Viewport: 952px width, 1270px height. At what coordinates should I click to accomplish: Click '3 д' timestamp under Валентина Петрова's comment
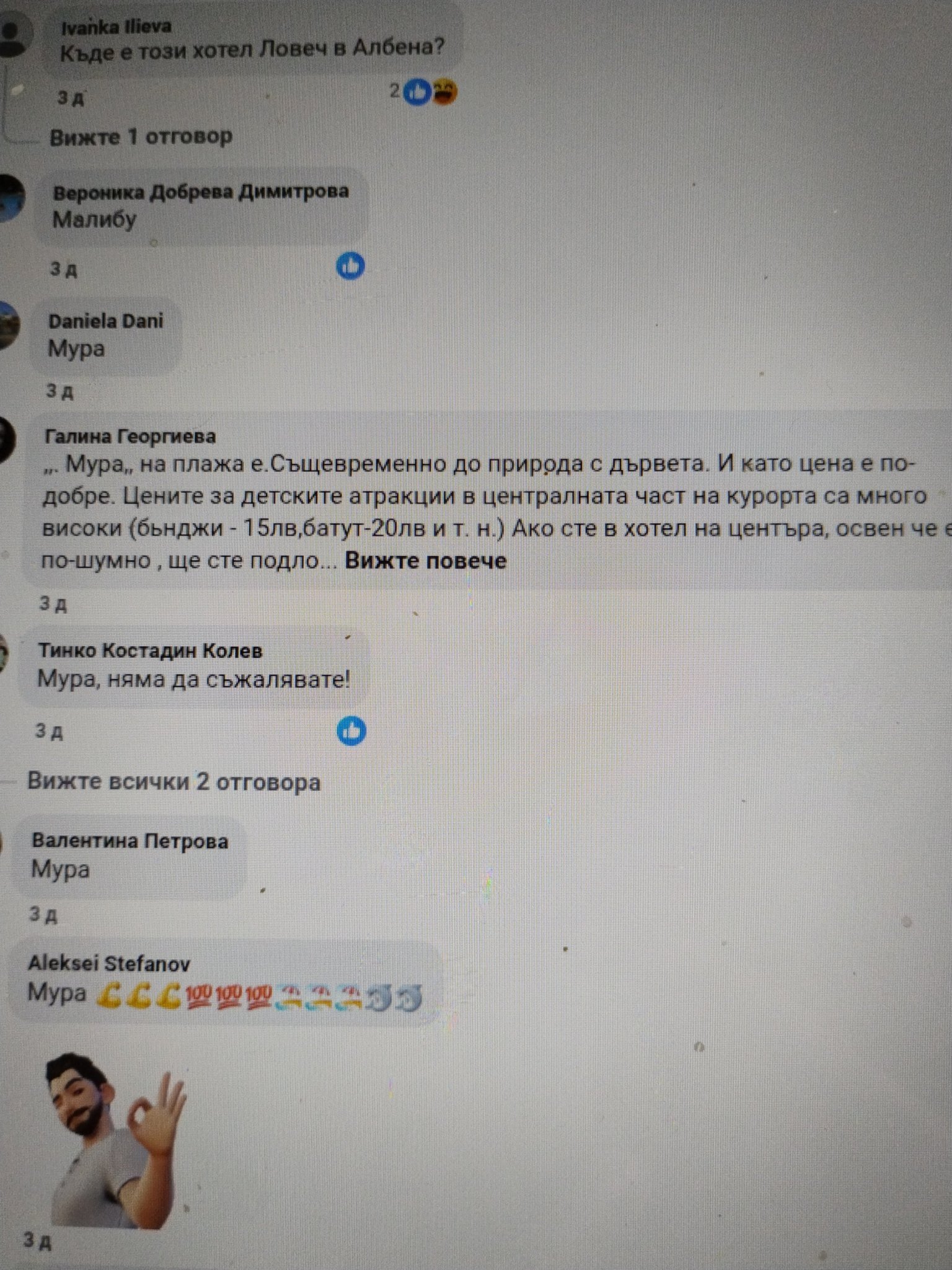pyautogui.click(x=43, y=914)
